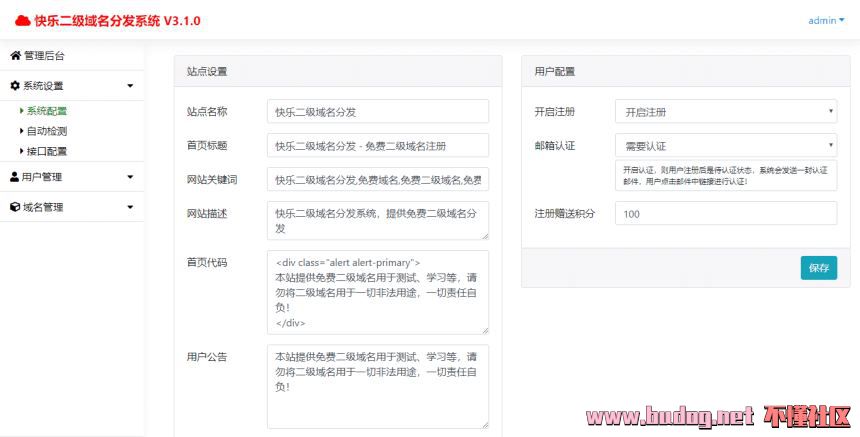Select 系统配置 in the sidebar
Screen dimensions: 860x437
point(46,111)
